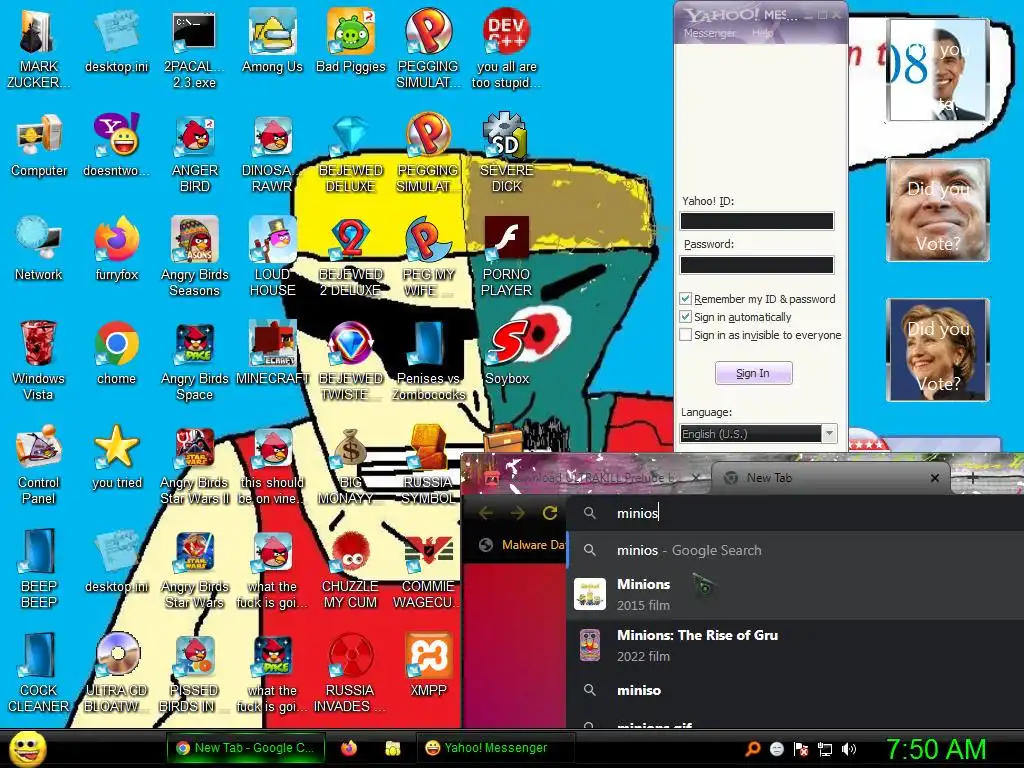Image resolution: width=1024 pixels, height=768 pixels.
Task: Launch Angry Birds Seasons icon
Action: click(194, 240)
